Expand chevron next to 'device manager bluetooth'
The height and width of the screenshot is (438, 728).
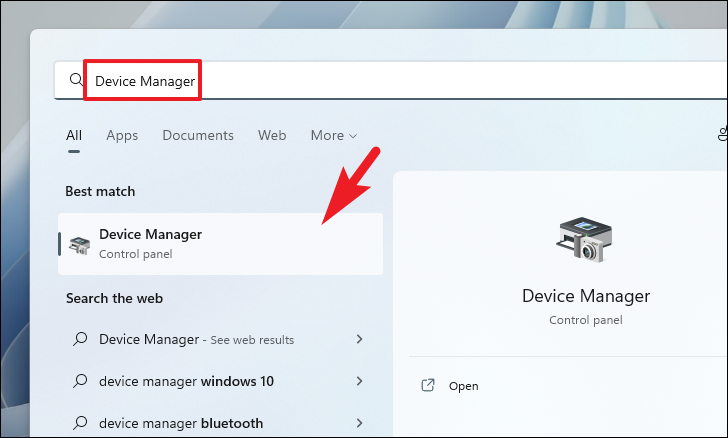coord(359,423)
